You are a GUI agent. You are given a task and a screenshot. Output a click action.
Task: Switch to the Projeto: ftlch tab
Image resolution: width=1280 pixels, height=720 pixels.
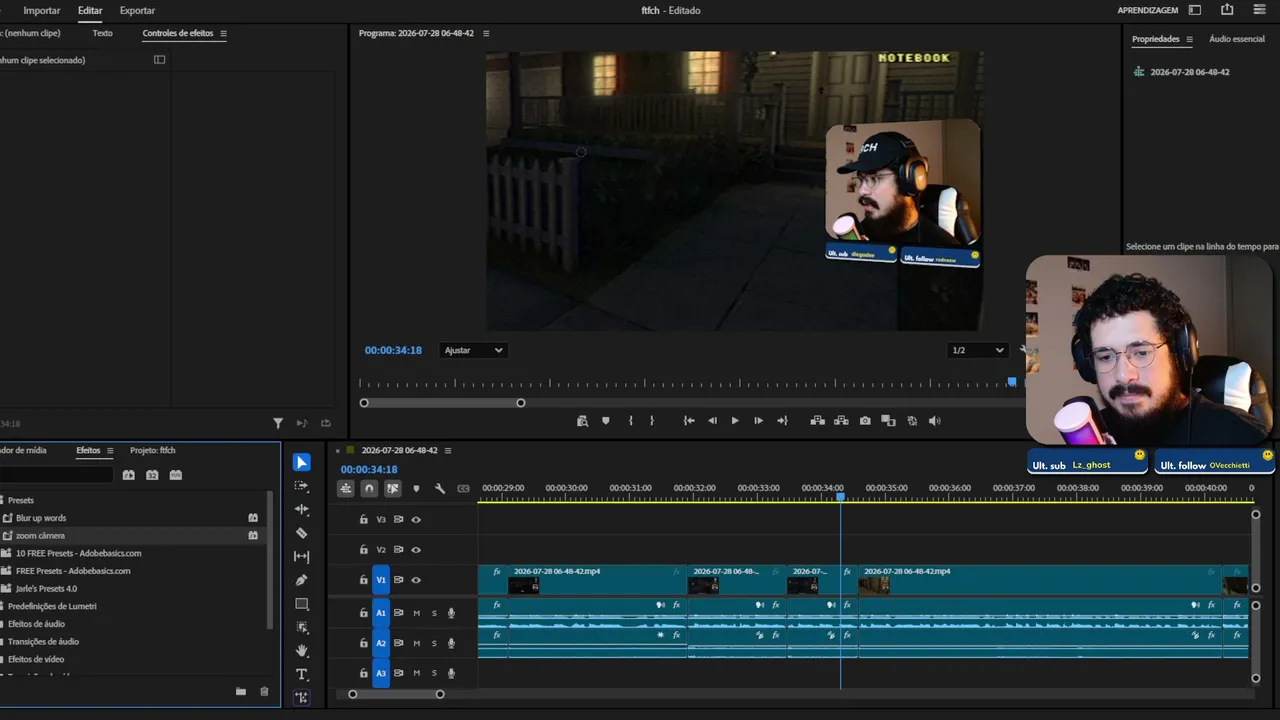(x=153, y=451)
